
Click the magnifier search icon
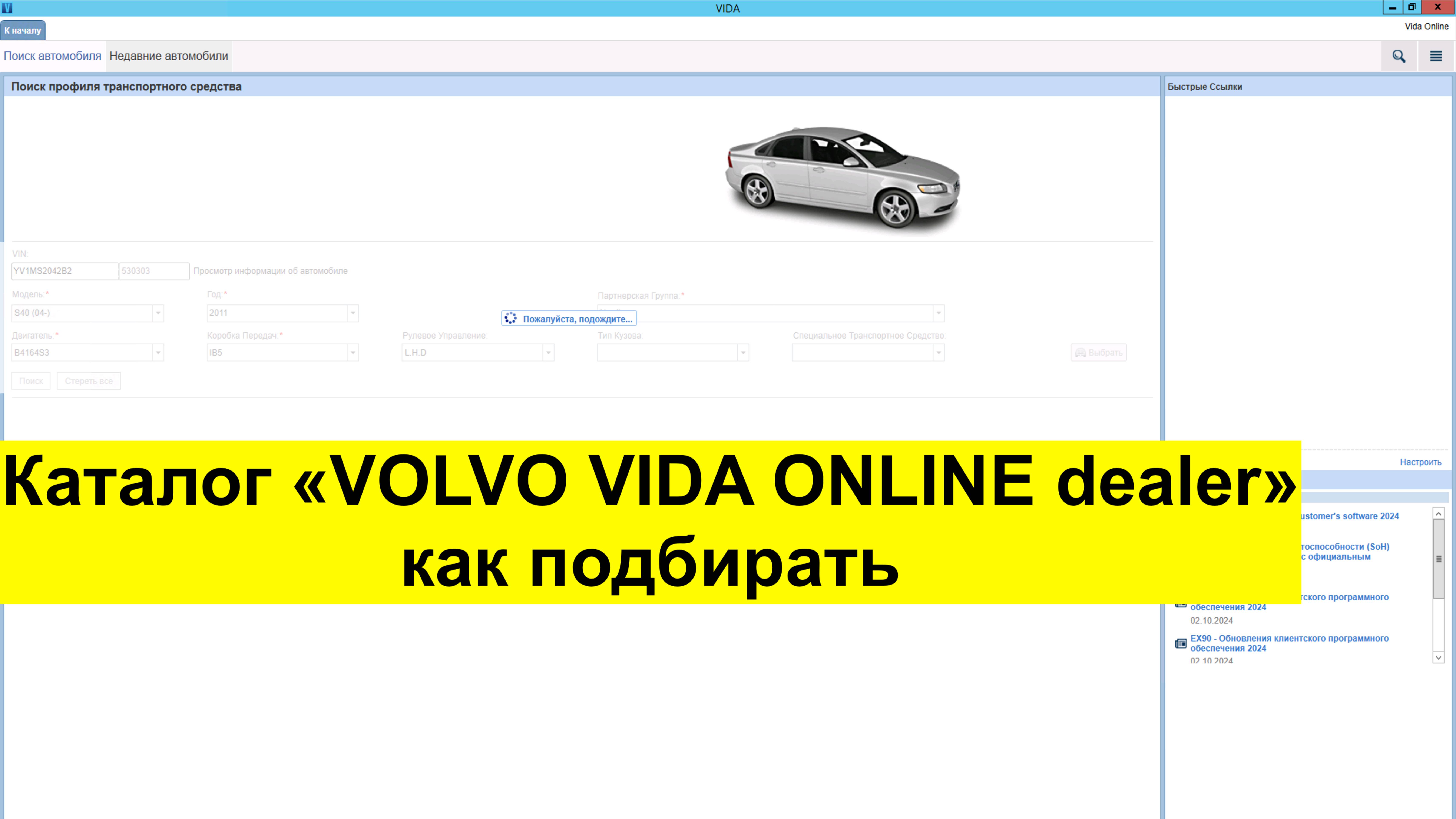(1398, 56)
